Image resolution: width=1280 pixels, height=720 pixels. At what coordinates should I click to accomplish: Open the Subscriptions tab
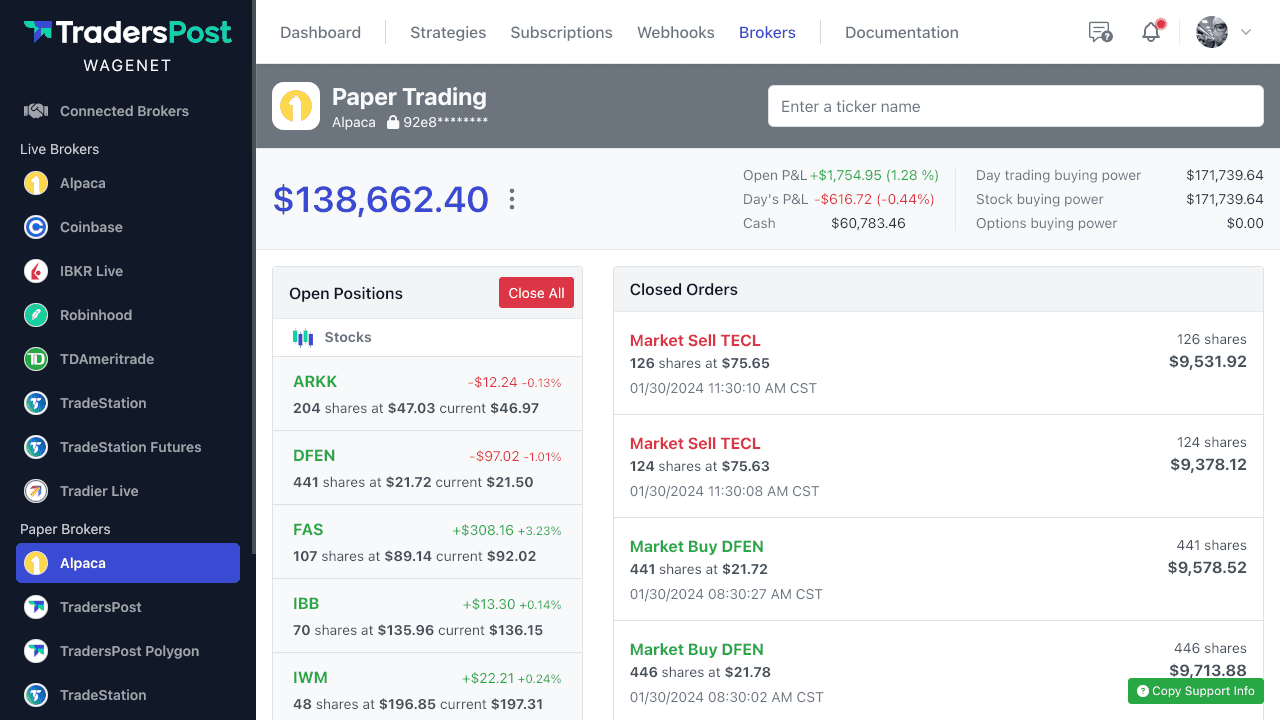[x=561, y=32]
